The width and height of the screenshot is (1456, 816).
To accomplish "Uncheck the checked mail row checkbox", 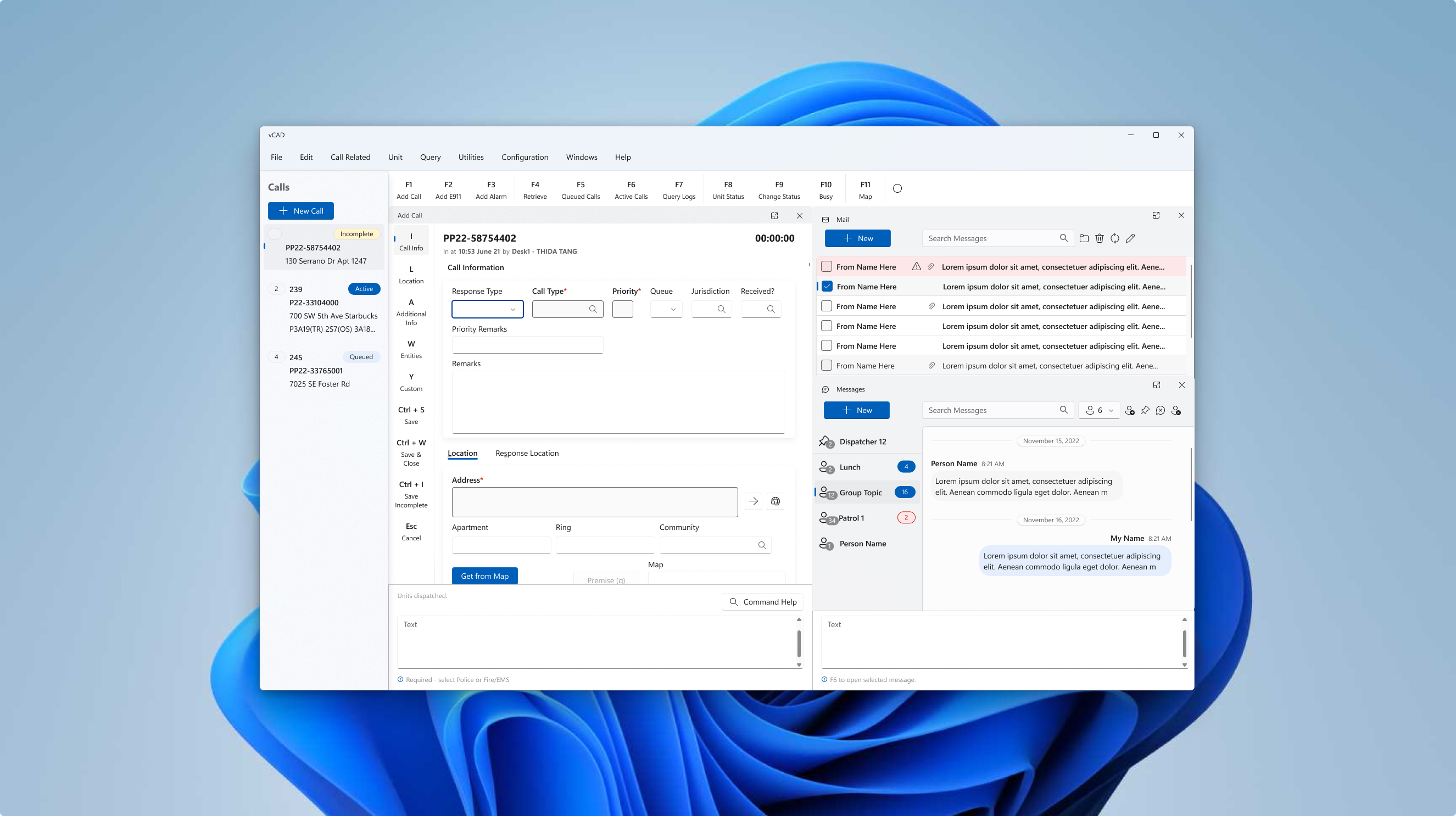I will coord(827,287).
